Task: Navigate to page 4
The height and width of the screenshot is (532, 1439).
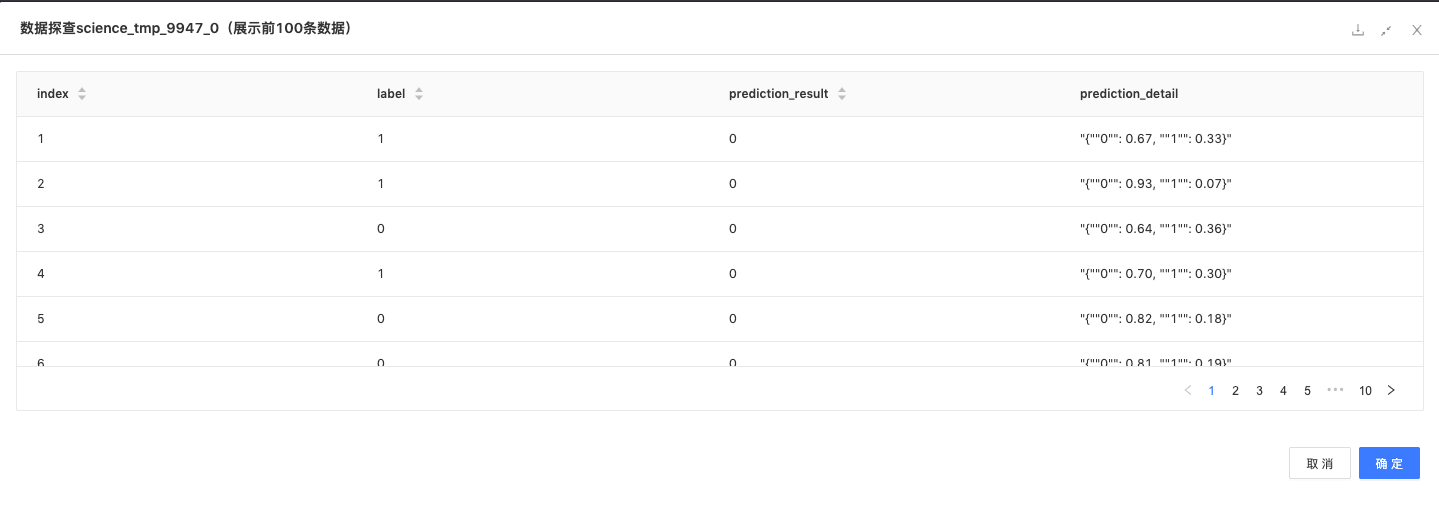Action: pyautogui.click(x=1283, y=391)
